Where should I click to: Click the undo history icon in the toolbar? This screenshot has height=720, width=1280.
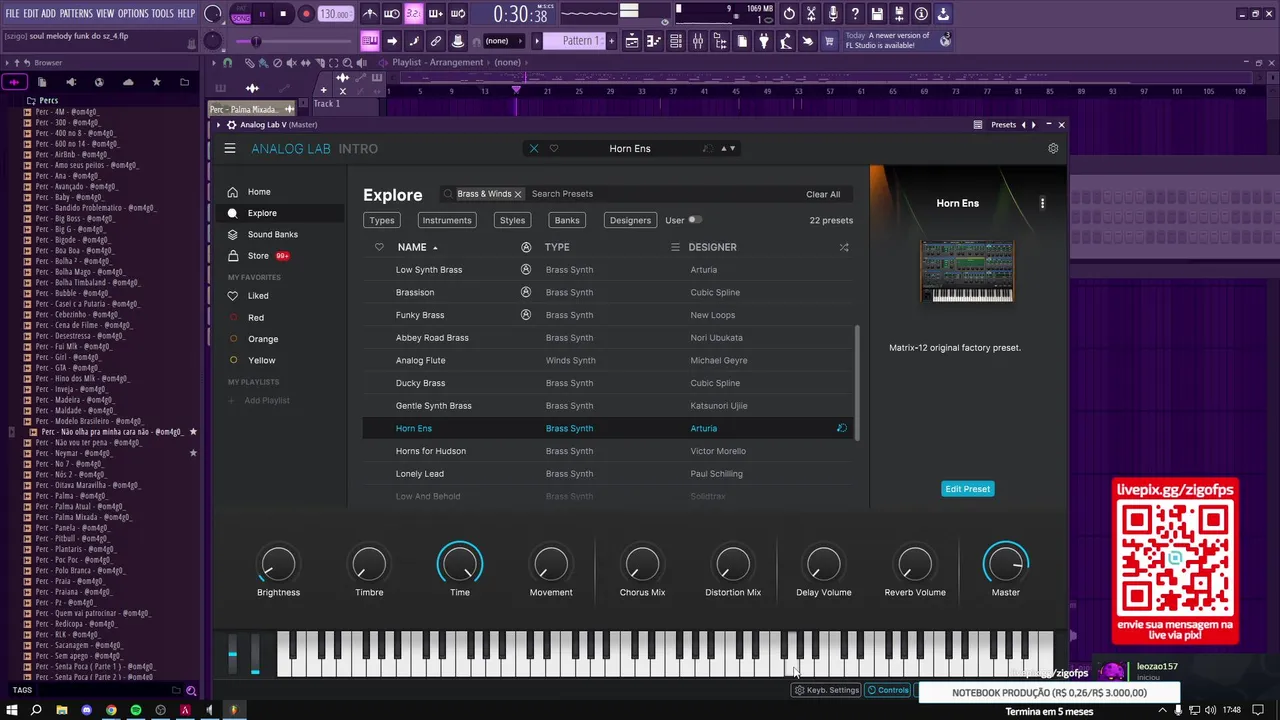pyautogui.click(x=789, y=14)
